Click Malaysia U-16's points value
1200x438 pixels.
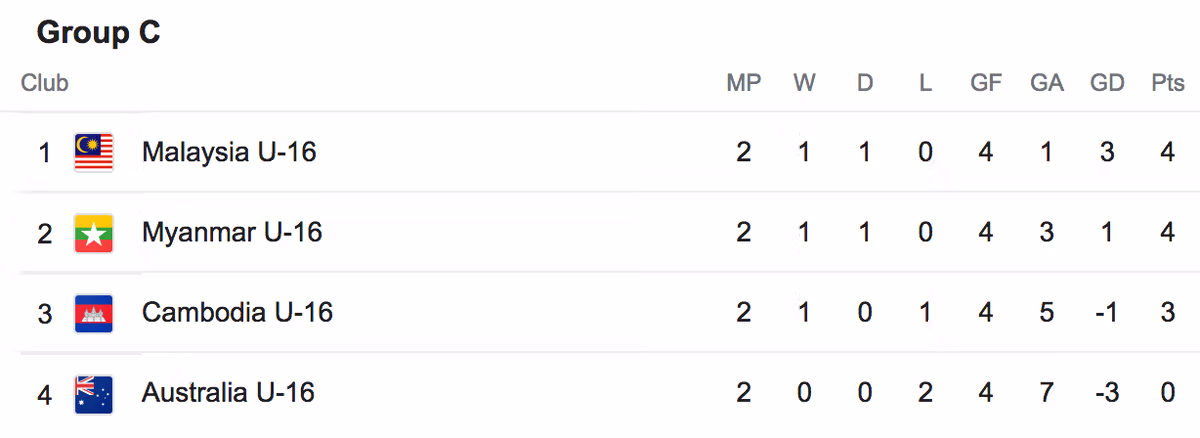click(1167, 153)
